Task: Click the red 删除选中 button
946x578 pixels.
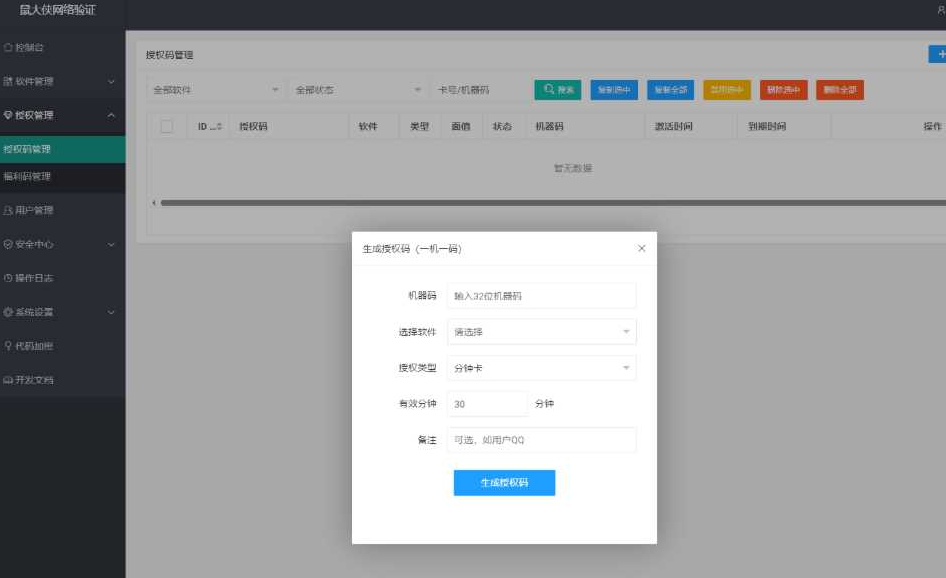Action: [784, 90]
